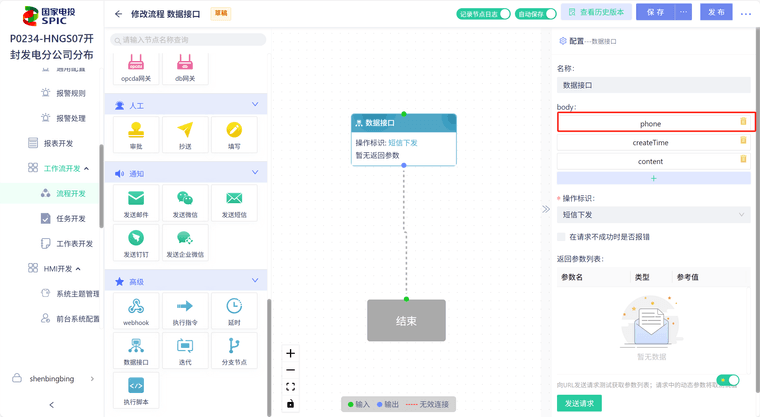760x417 pixels.
Task: Toggle the switch above 发送请求
Action: point(728,380)
